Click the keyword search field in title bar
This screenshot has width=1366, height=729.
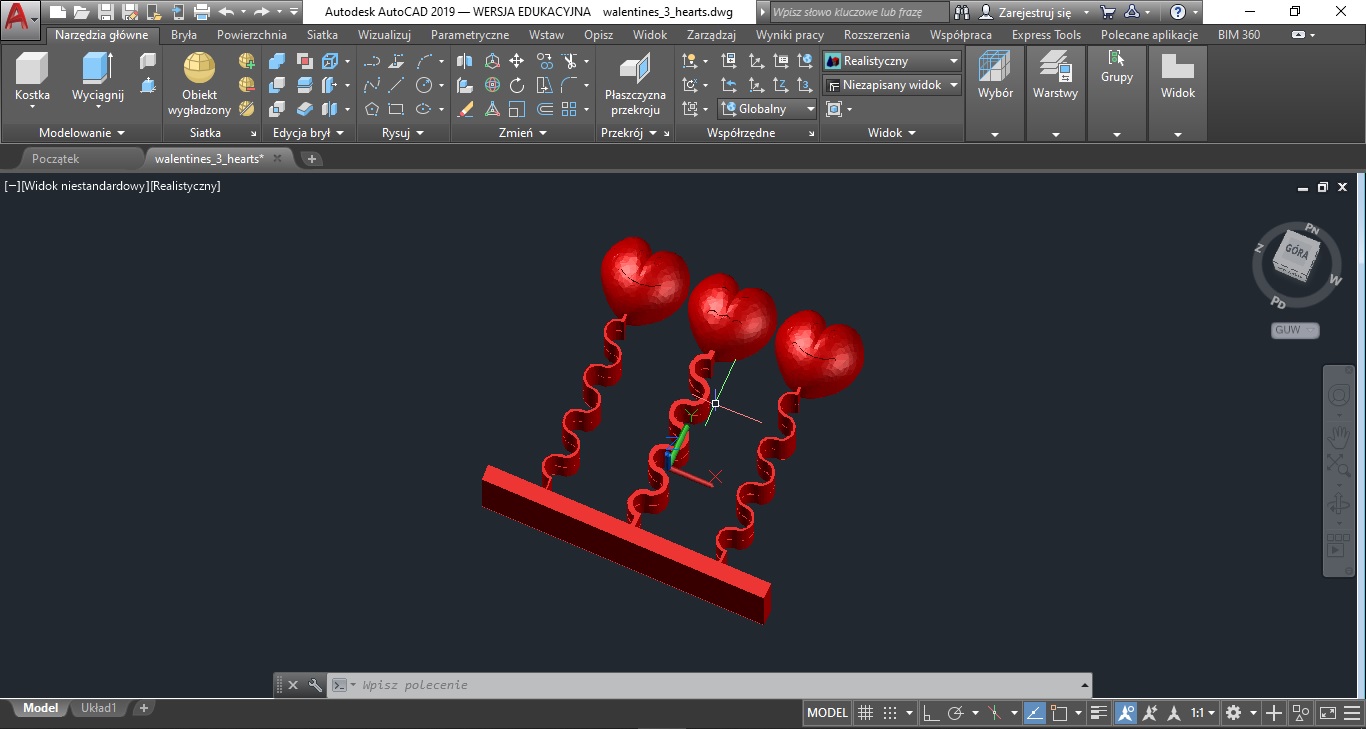pos(860,12)
